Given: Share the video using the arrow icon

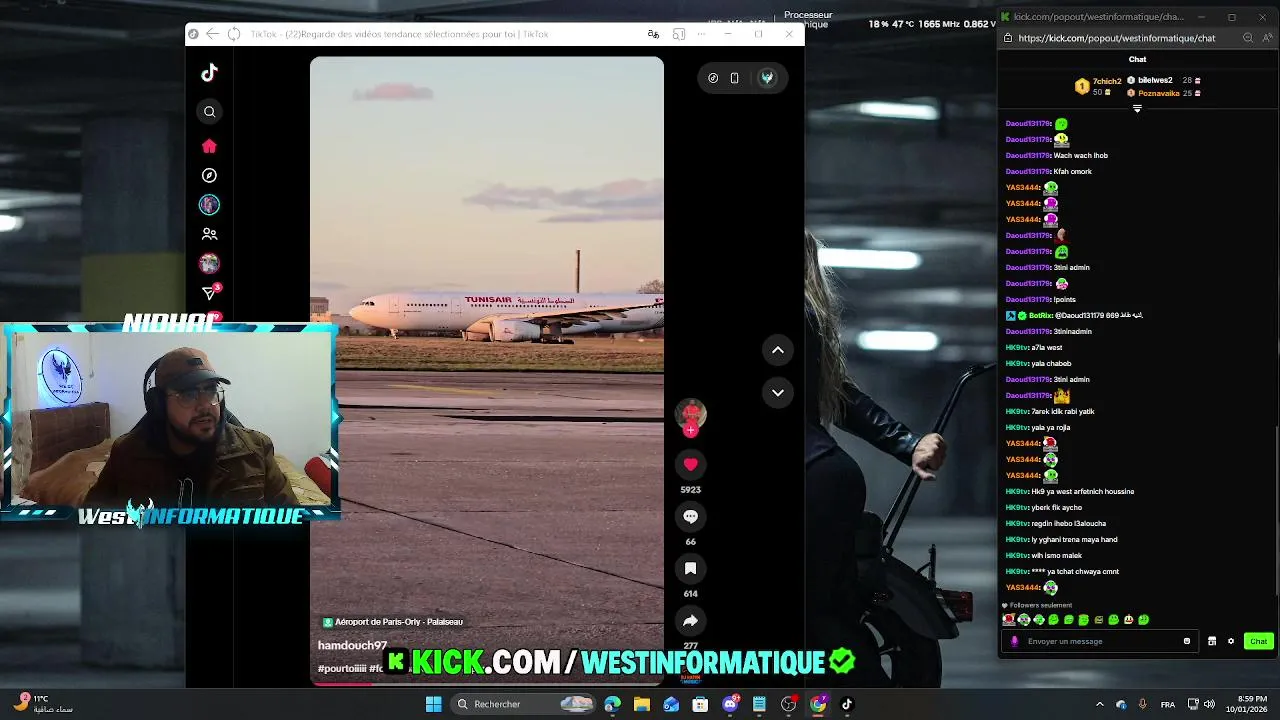Looking at the screenshot, I should coord(690,621).
